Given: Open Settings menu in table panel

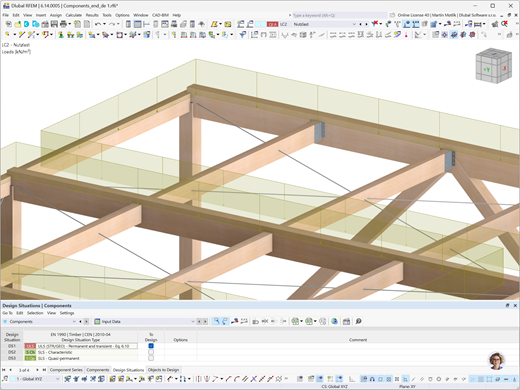Looking at the screenshot, I should point(67,313).
